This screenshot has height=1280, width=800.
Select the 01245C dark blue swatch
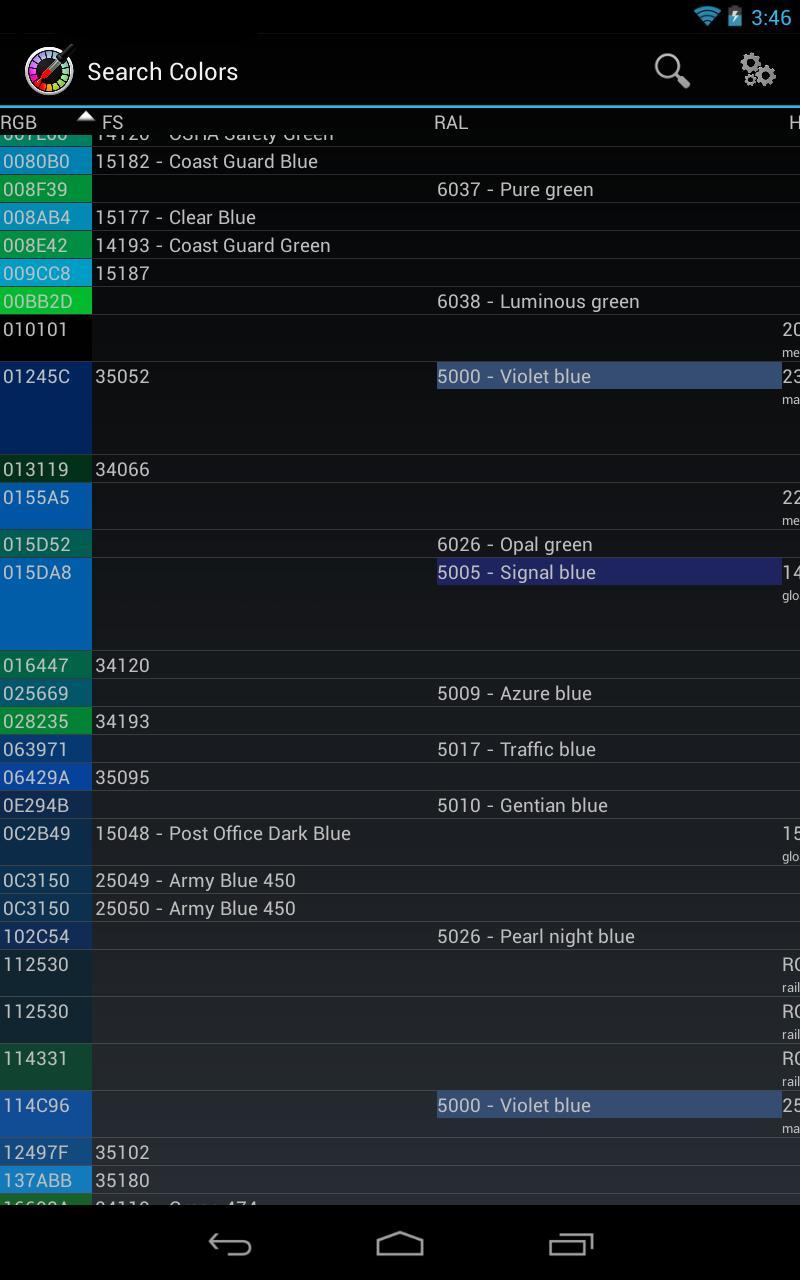coord(46,408)
